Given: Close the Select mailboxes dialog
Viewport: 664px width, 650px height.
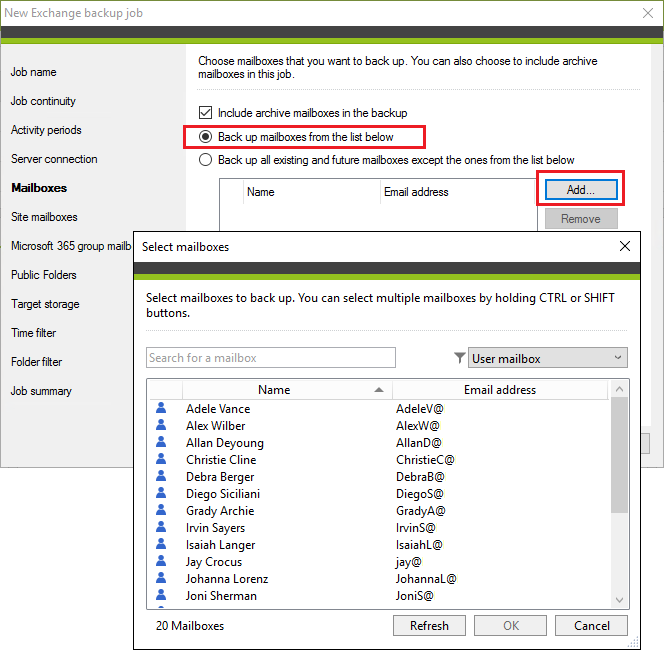Looking at the screenshot, I should (x=625, y=246).
